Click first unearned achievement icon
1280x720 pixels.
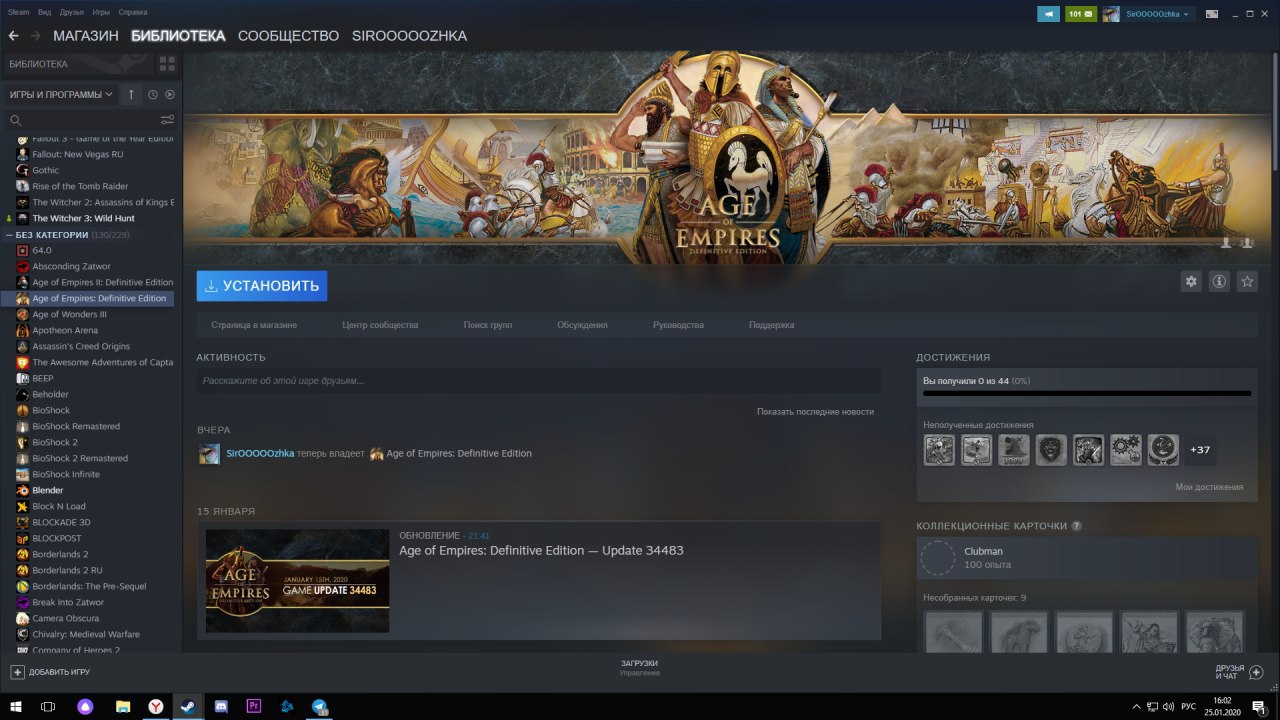(x=939, y=450)
